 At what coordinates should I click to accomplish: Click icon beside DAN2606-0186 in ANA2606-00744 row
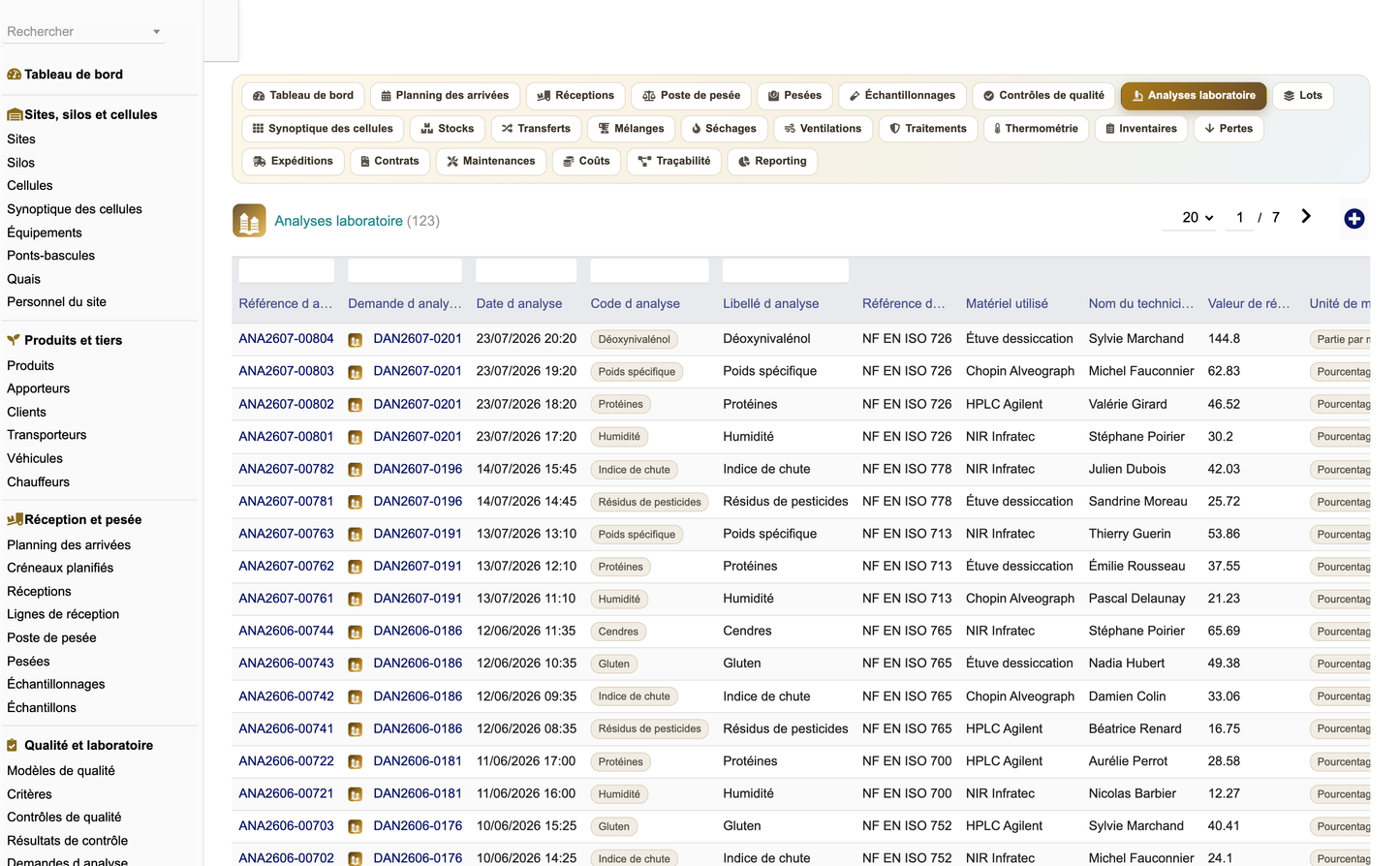point(356,632)
